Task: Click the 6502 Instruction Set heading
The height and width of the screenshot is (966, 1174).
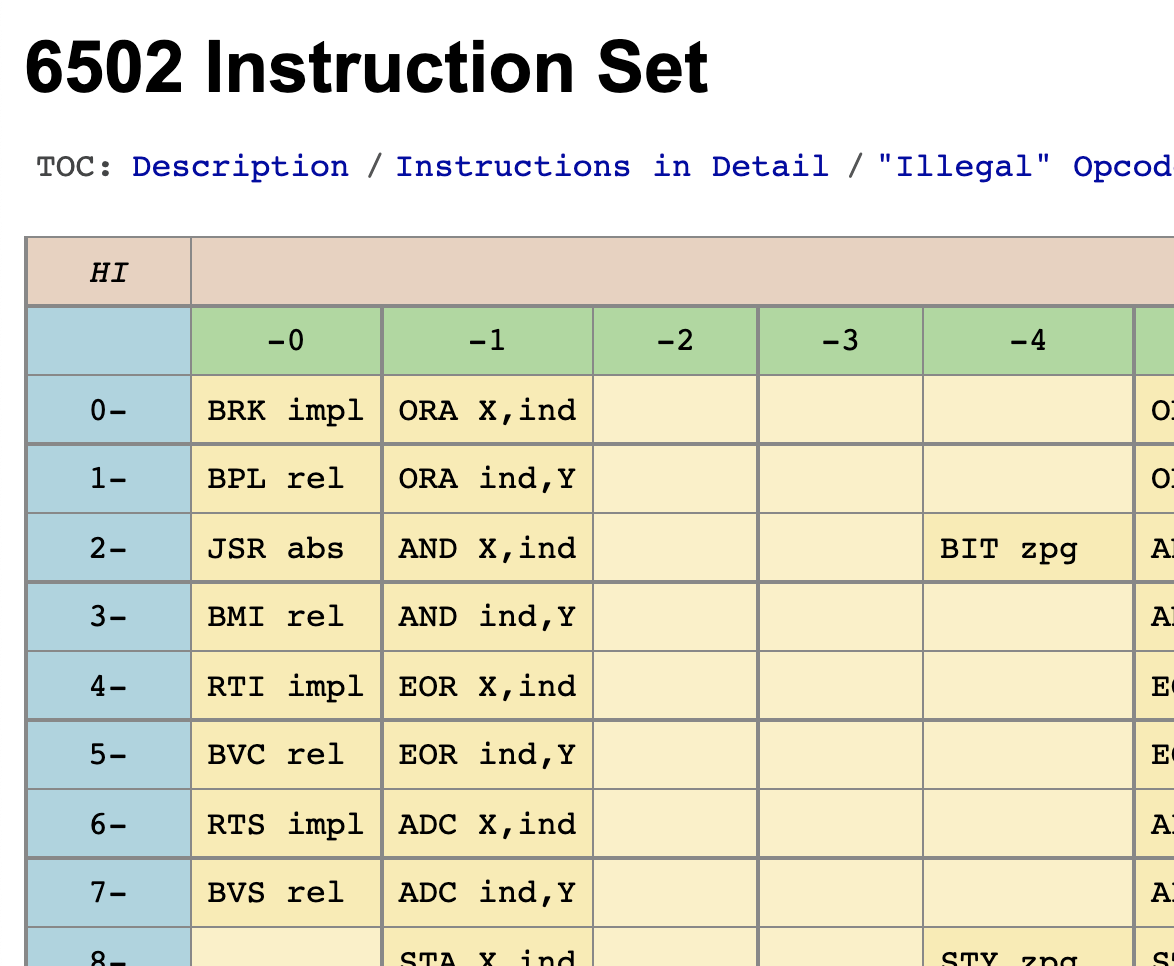Action: point(366,68)
